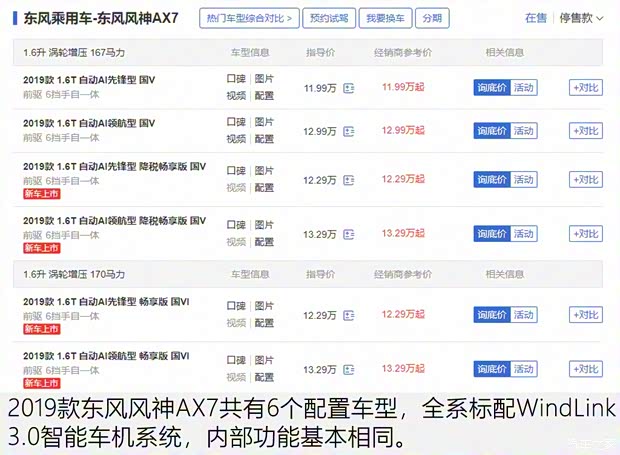This screenshot has width=620, height=455.
Task: Open 视频 link for AI领航型 国V 12.99万
Action: pos(236,139)
